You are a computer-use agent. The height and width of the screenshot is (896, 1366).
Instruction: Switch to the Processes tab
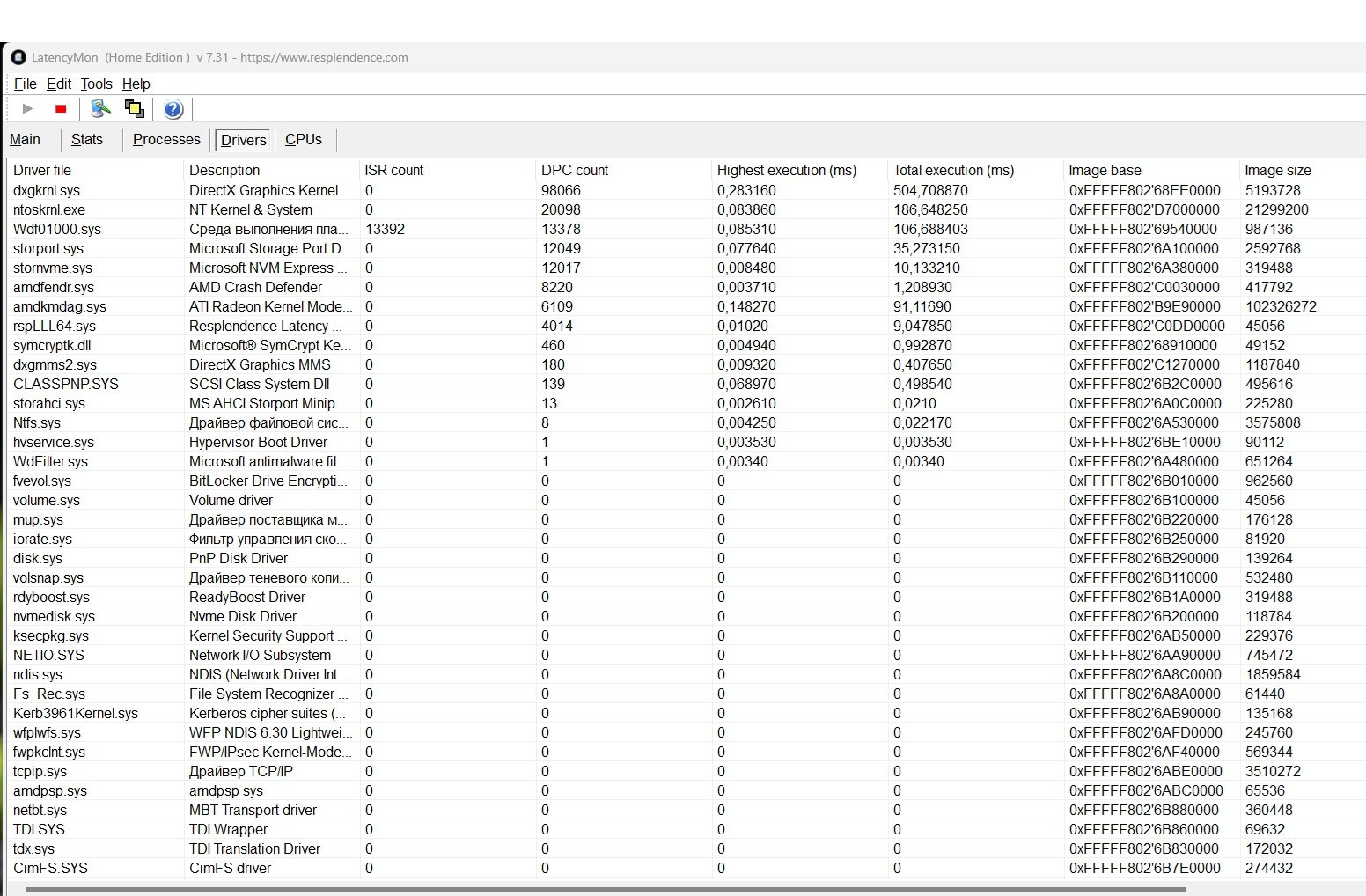click(x=166, y=139)
